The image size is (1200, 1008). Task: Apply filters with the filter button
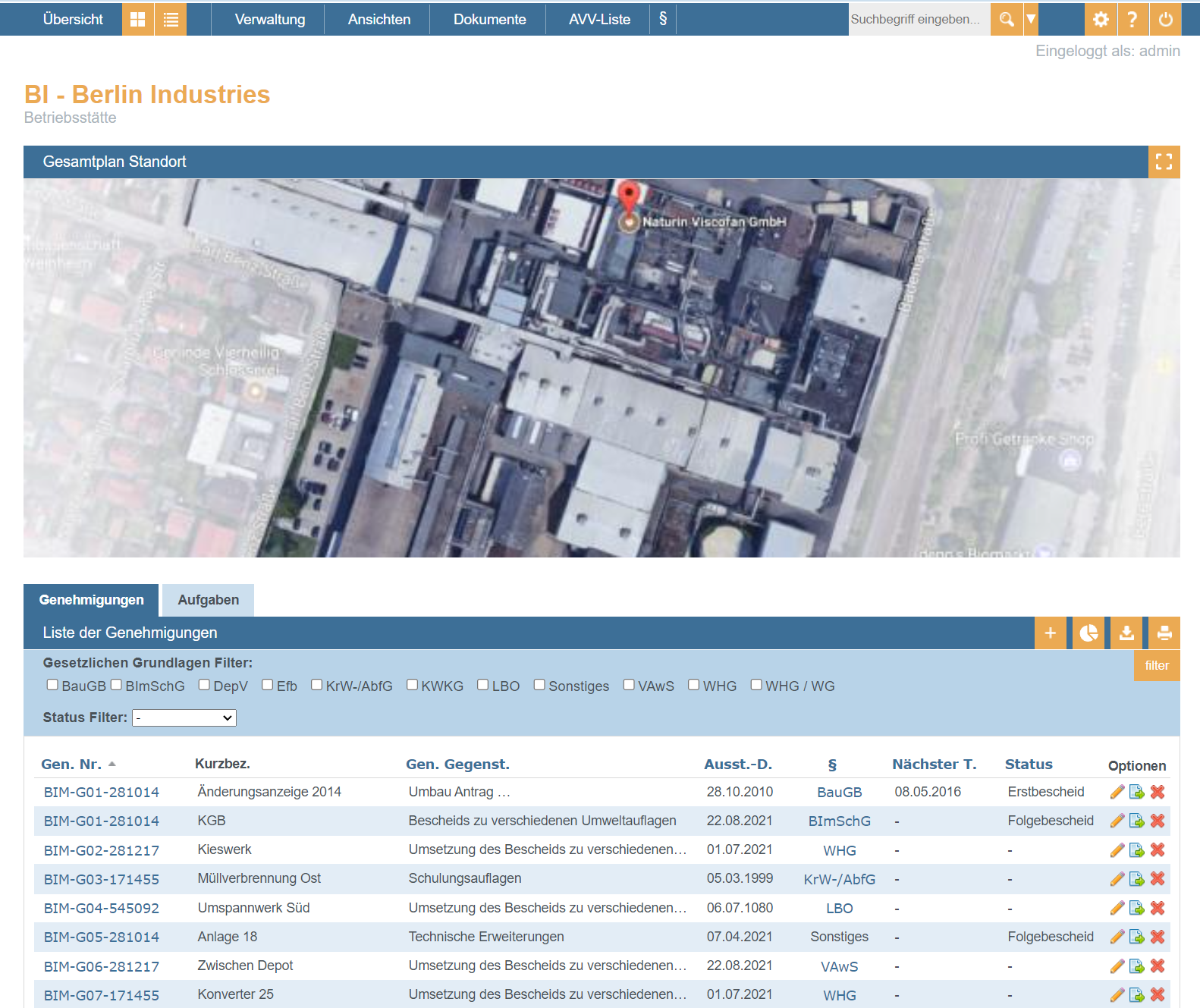point(1157,665)
